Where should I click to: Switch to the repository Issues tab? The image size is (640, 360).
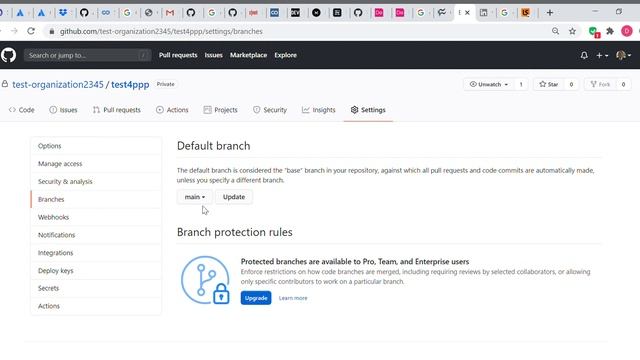coord(63,110)
